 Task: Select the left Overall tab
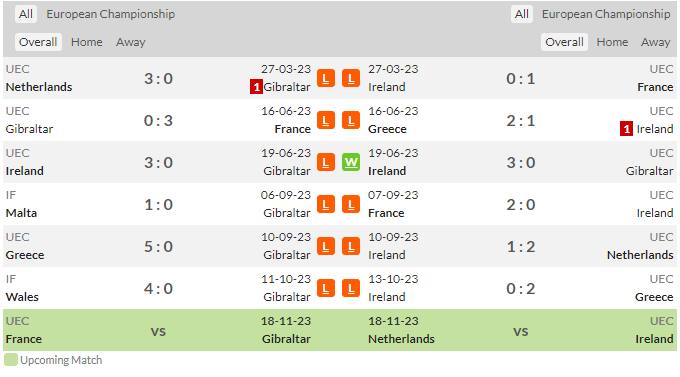point(38,42)
